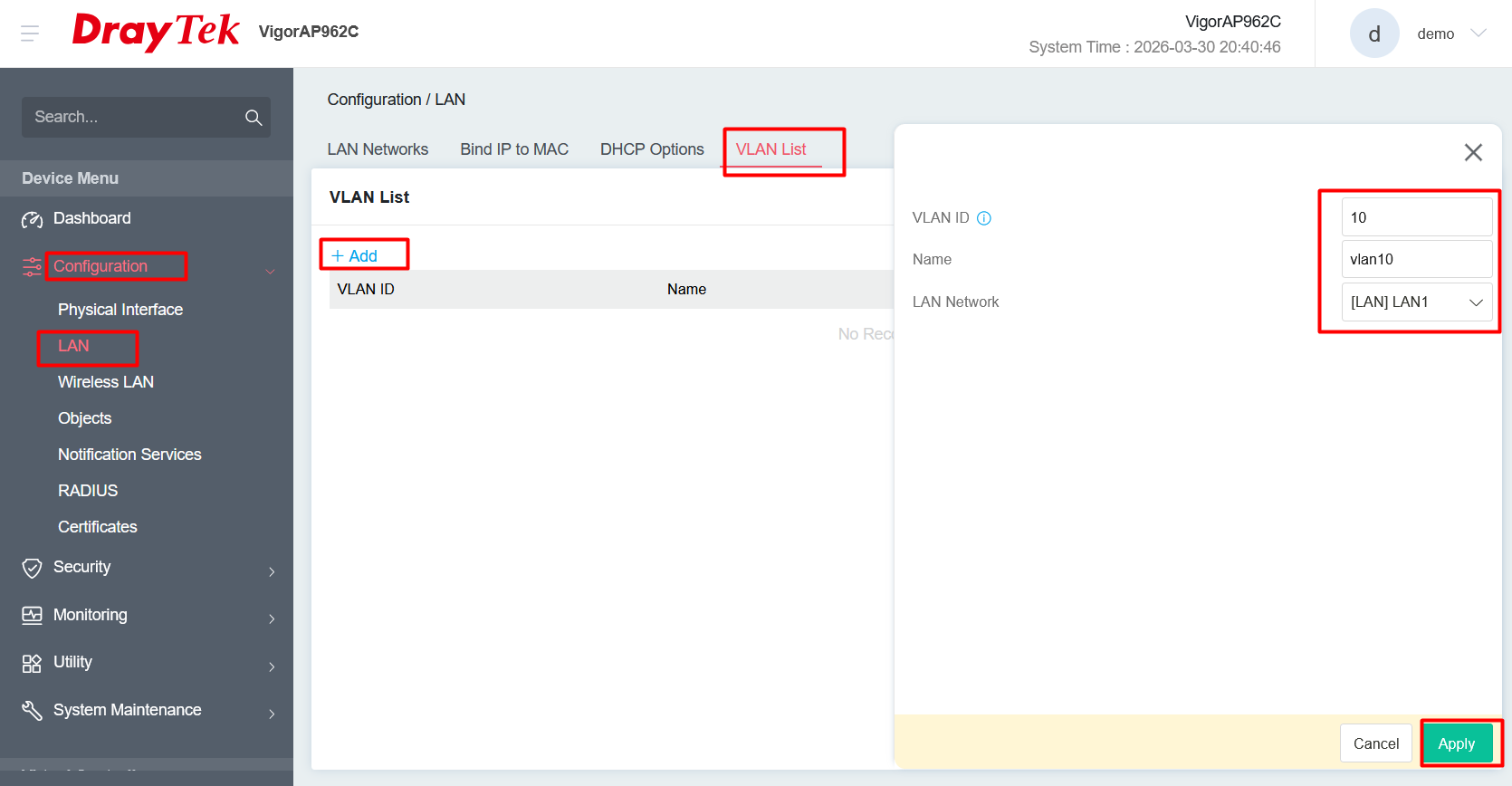Open the LAN Network dropdown

pos(1416,302)
